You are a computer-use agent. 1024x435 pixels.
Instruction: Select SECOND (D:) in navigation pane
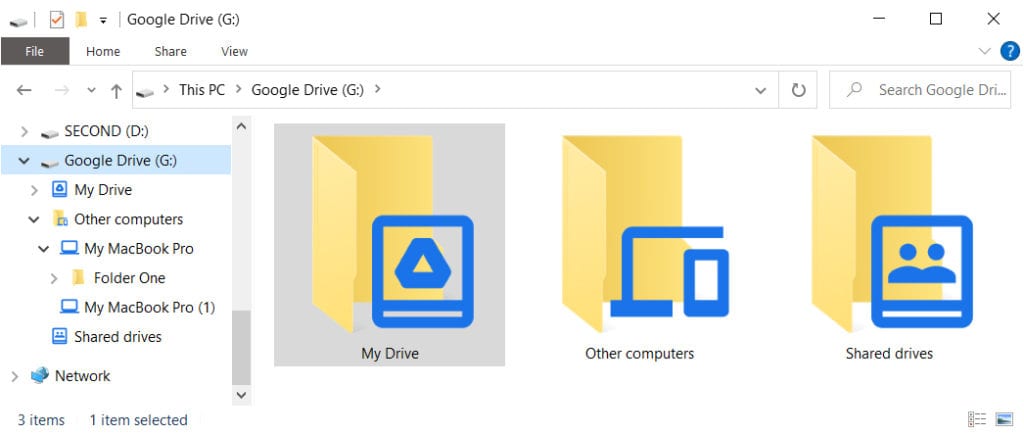(x=106, y=131)
